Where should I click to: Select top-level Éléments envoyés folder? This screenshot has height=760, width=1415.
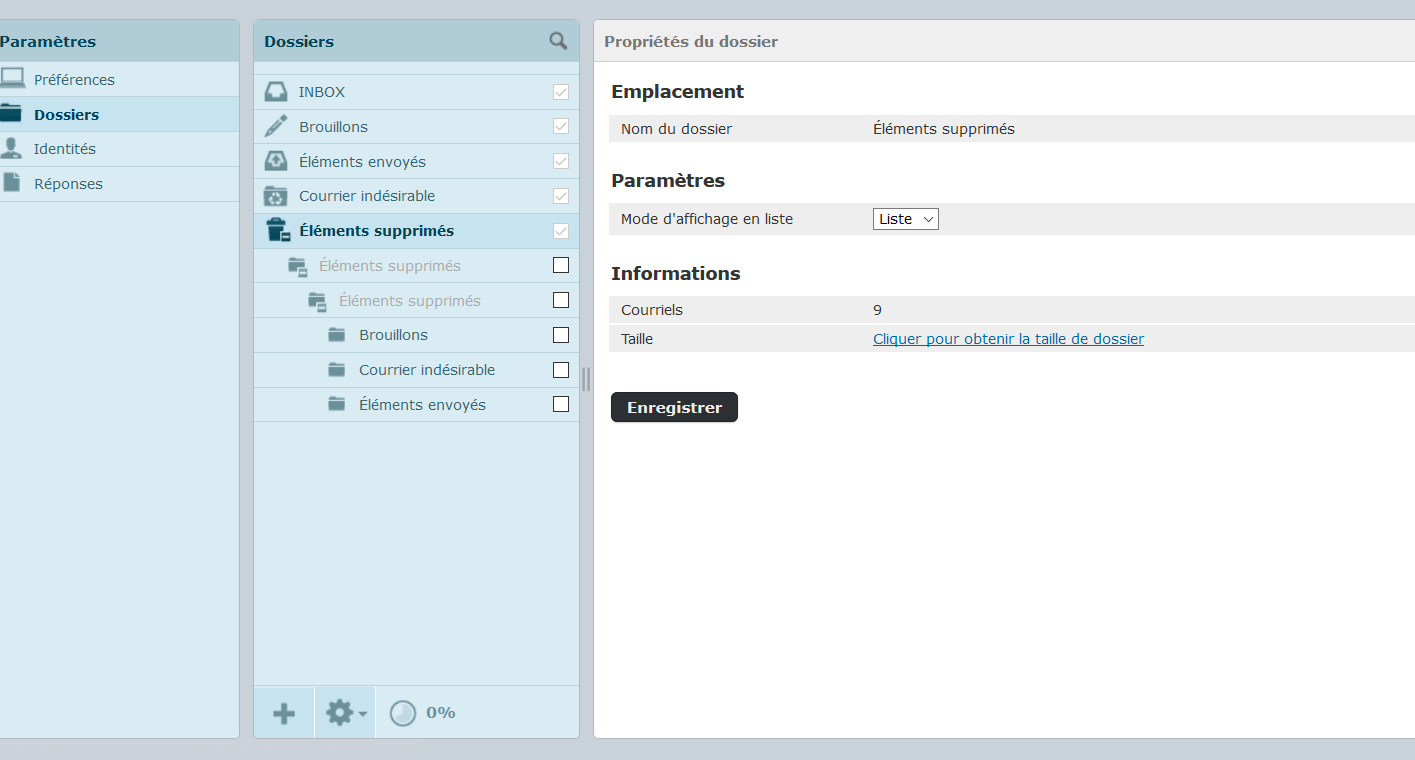coord(416,161)
